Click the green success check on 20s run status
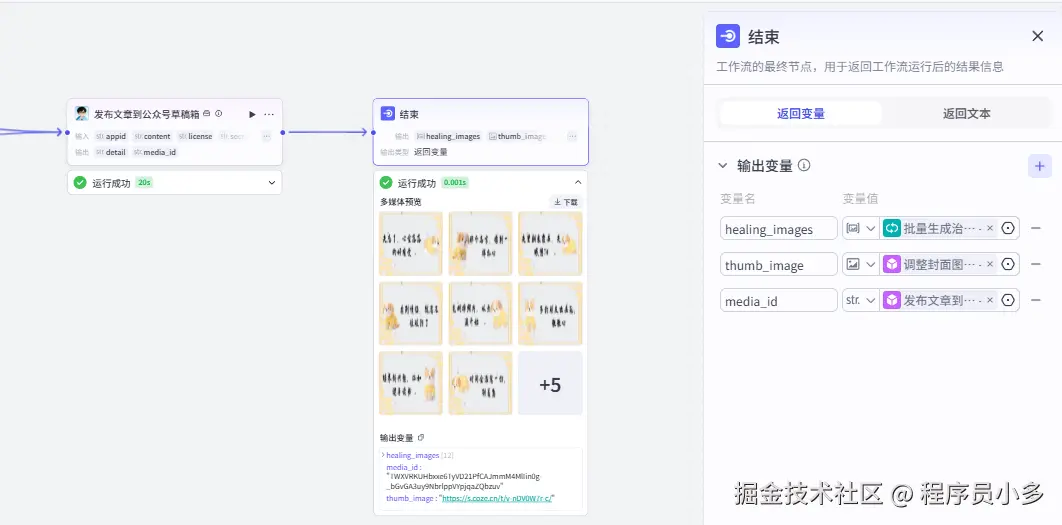Viewport: 1062px width, 525px height. (80, 183)
